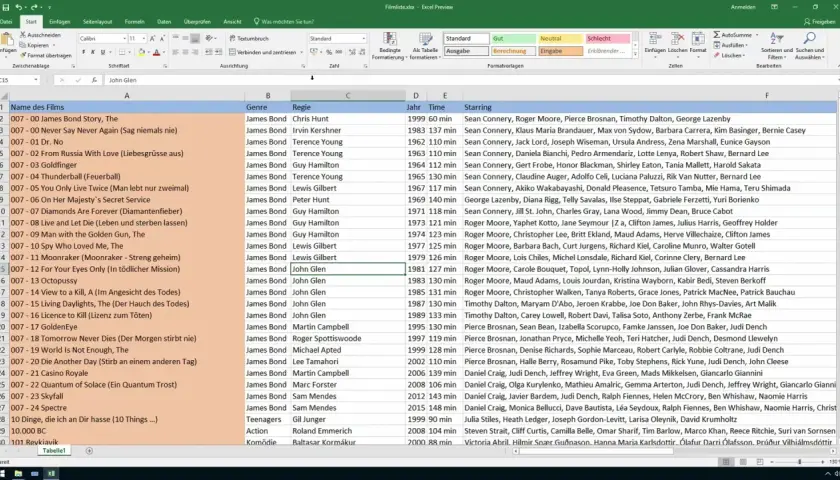Decrease font size with the smaller A icon
The width and height of the screenshot is (840, 480).
(162, 39)
